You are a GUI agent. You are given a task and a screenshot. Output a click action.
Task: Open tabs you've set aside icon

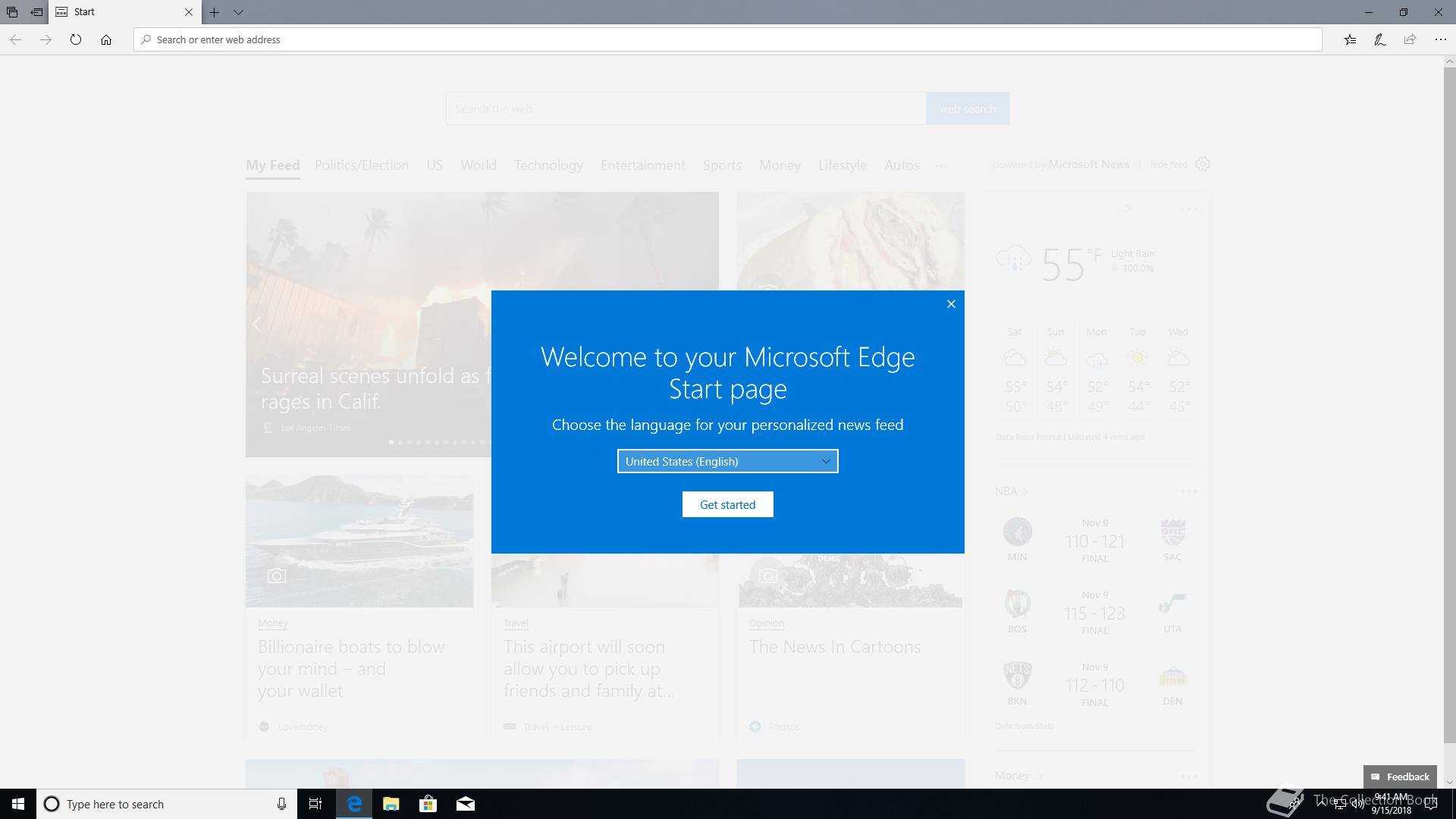click(12, 12)
